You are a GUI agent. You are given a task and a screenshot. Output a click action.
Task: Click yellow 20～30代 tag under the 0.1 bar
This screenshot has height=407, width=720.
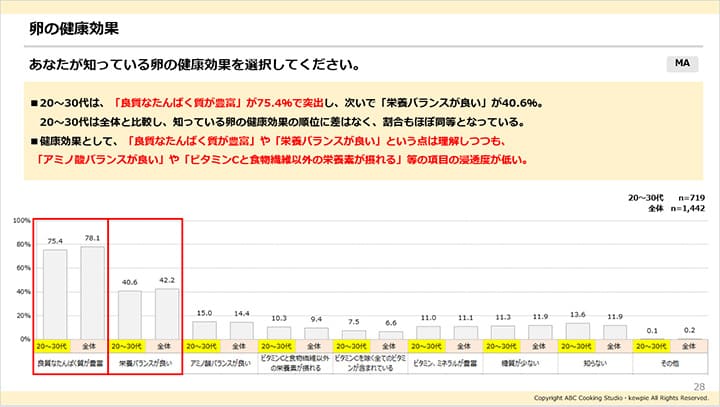(x=651, y=346)
